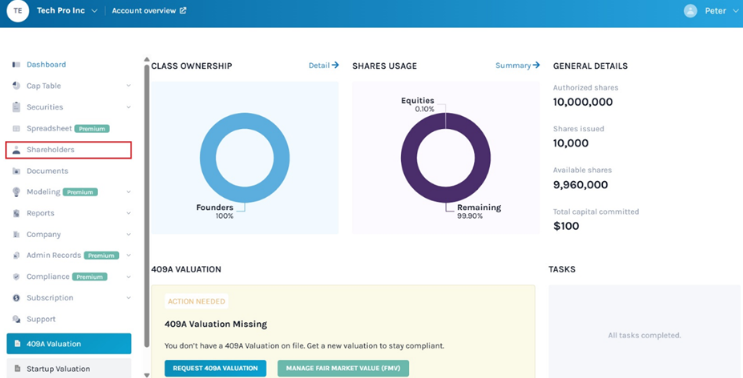The height and width of the screenshot is (378, 743).
Task: Click the Premium badge beside Modeling
Action: pos(80,192)
